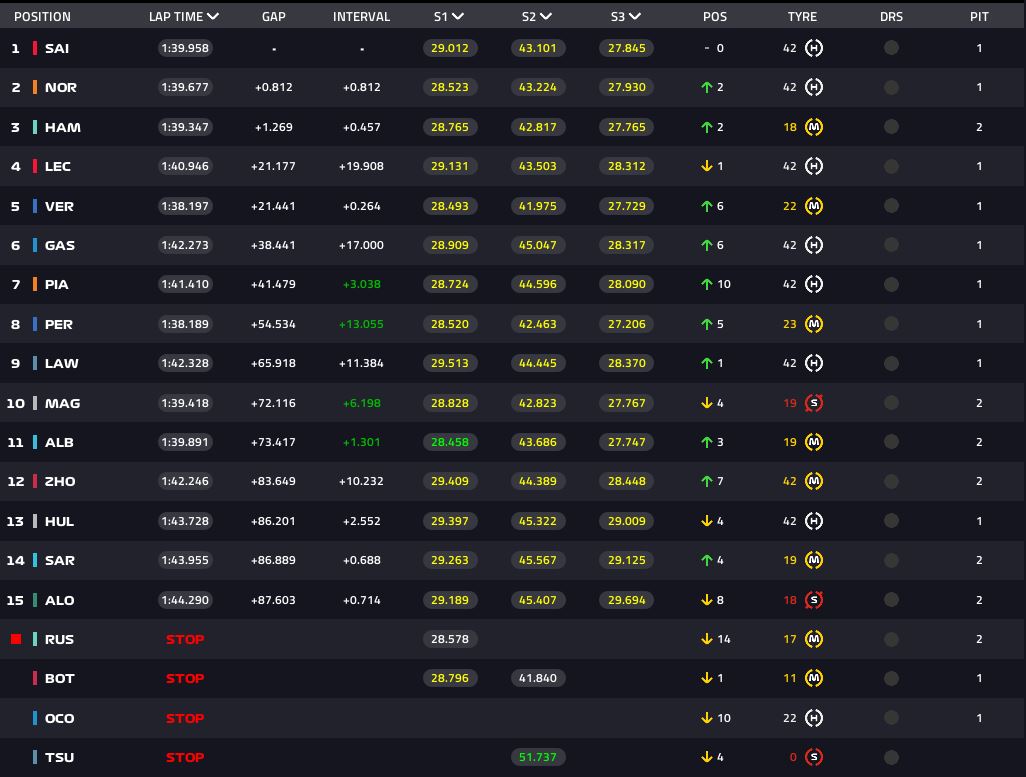This screenshot has width=1026, height=777.
Task: Click Leclerc's red team color bar
Action: click(x=36, y=166)
